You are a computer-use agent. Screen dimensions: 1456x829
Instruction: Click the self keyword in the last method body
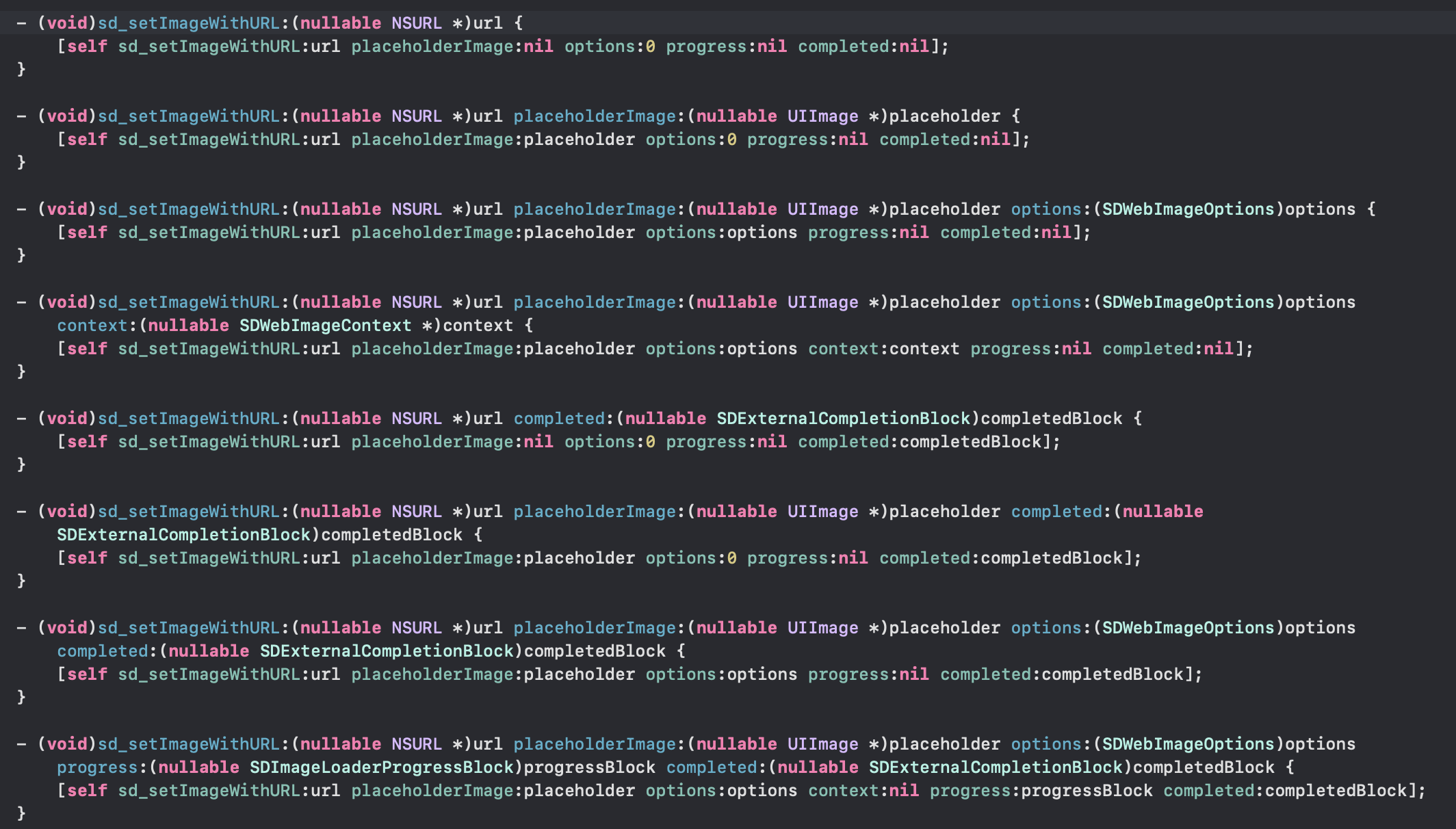point(87,791)
